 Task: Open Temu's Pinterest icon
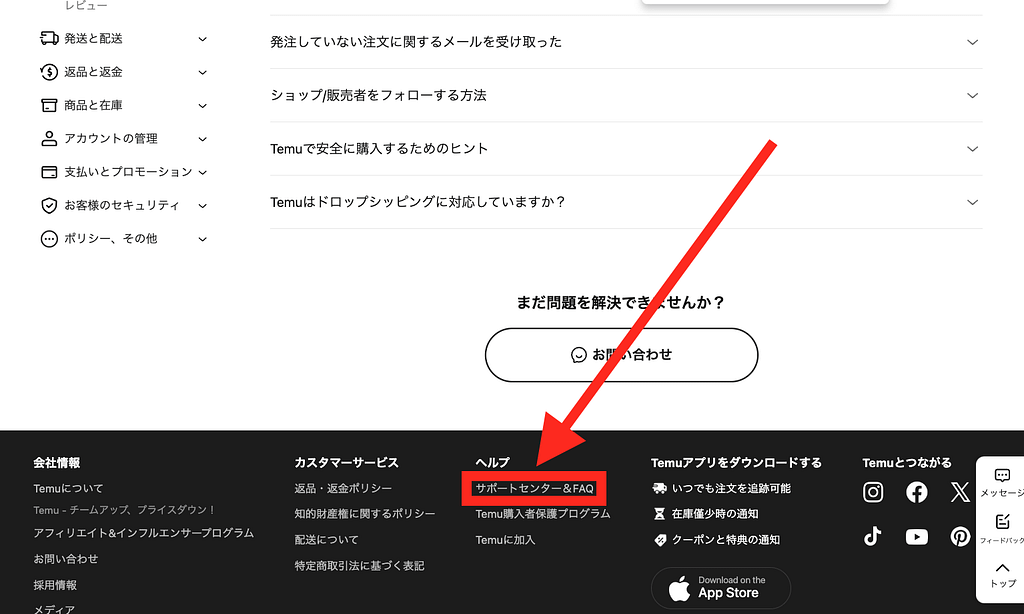click(960, 536)
